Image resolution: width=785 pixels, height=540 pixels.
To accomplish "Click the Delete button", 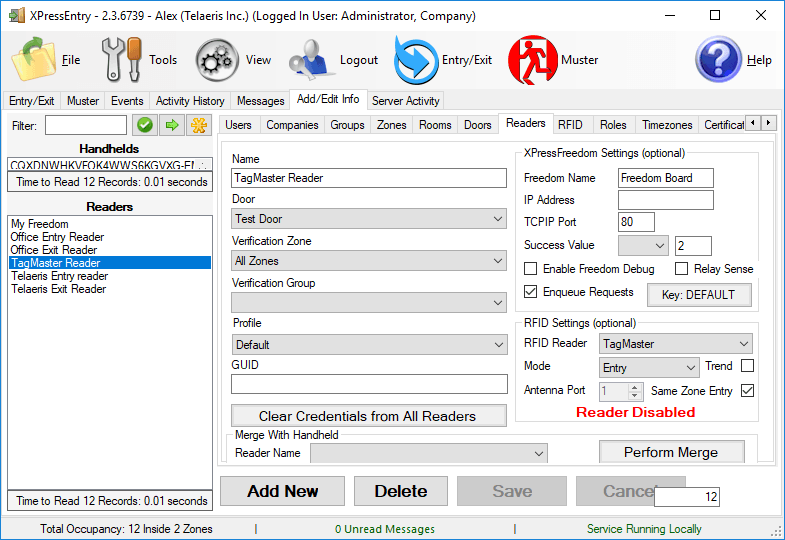I will tap(401, 491).
